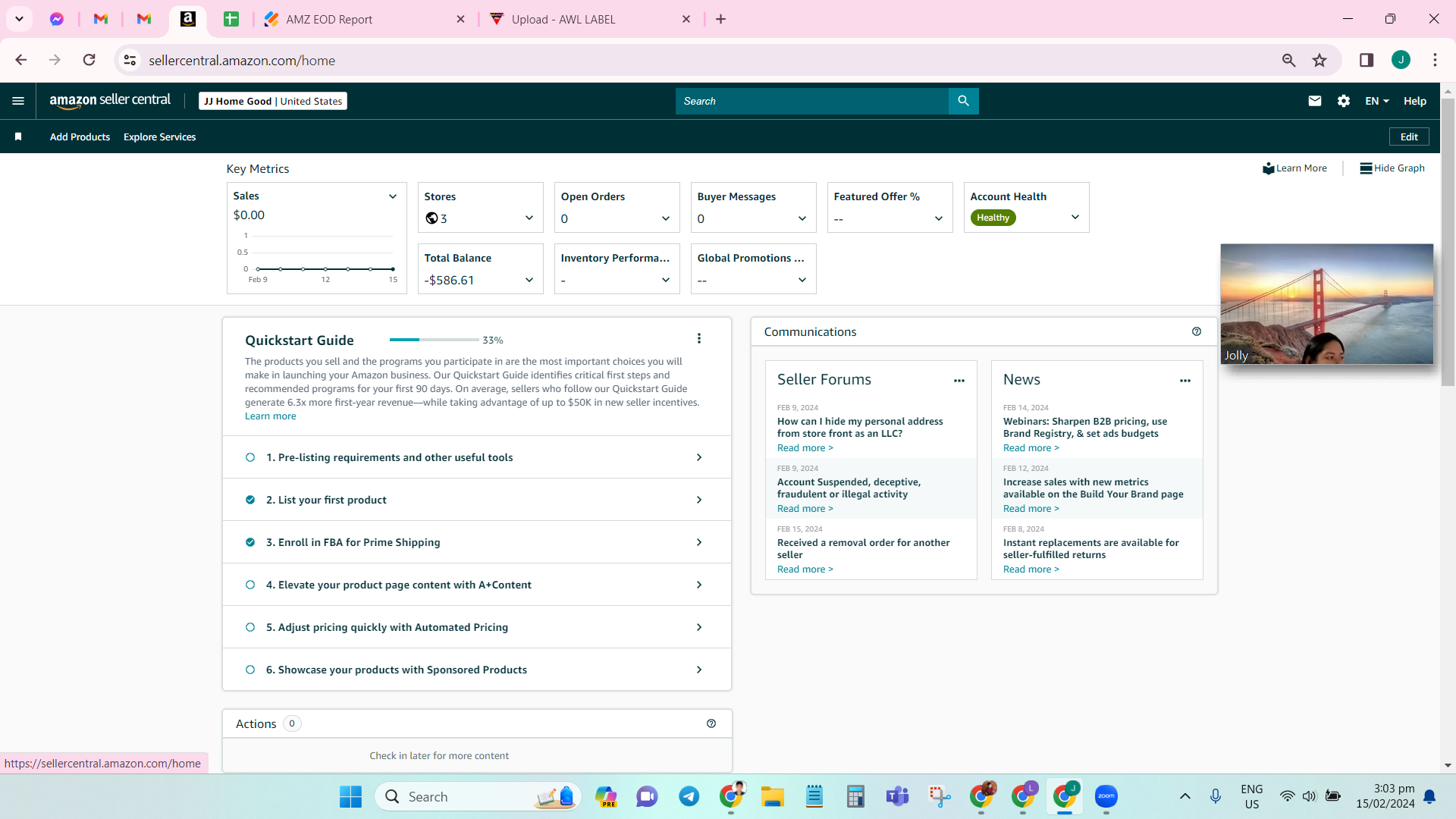1456x819 pixels.
Task: Open File Explorer from the taskbar
Action: tap(773, 796)
